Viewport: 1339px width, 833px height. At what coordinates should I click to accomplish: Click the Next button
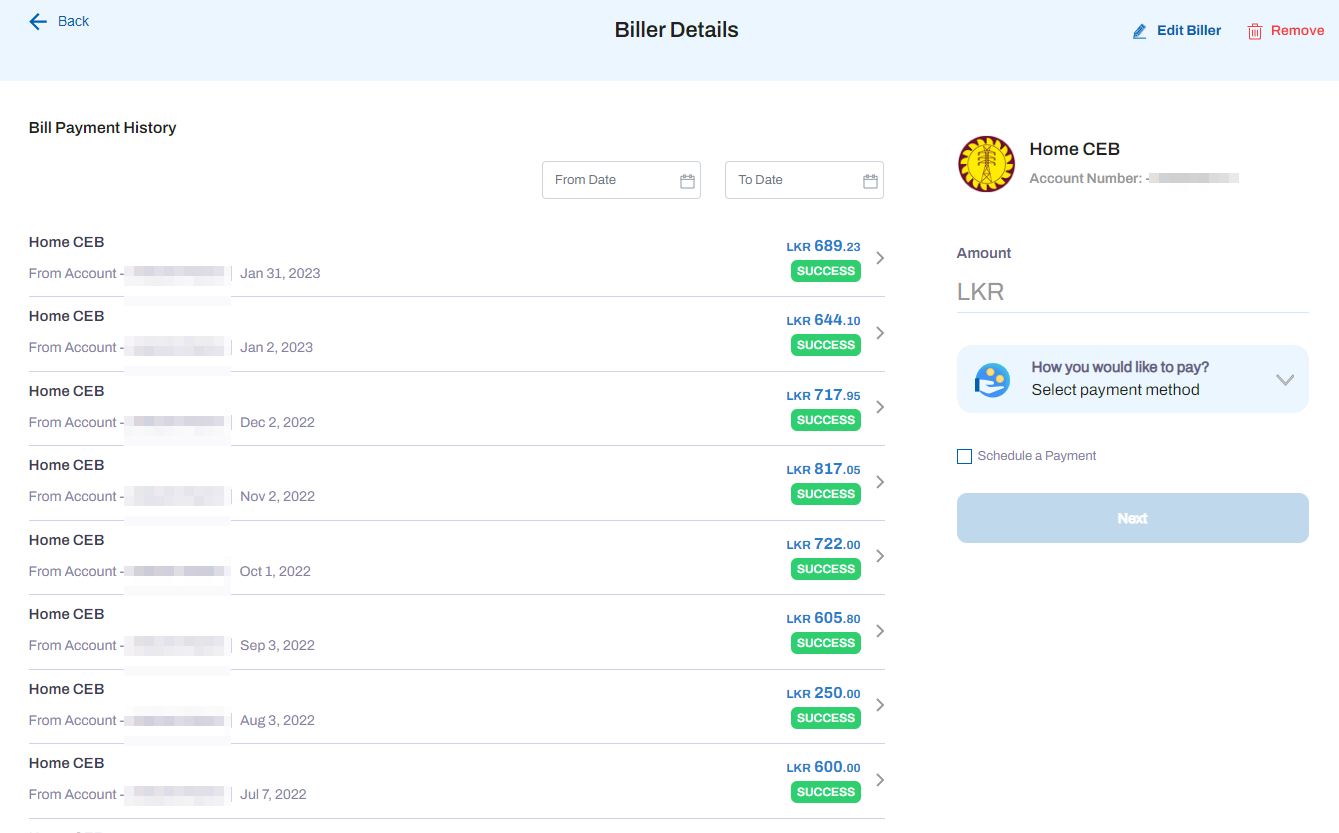pos(1133,518)
